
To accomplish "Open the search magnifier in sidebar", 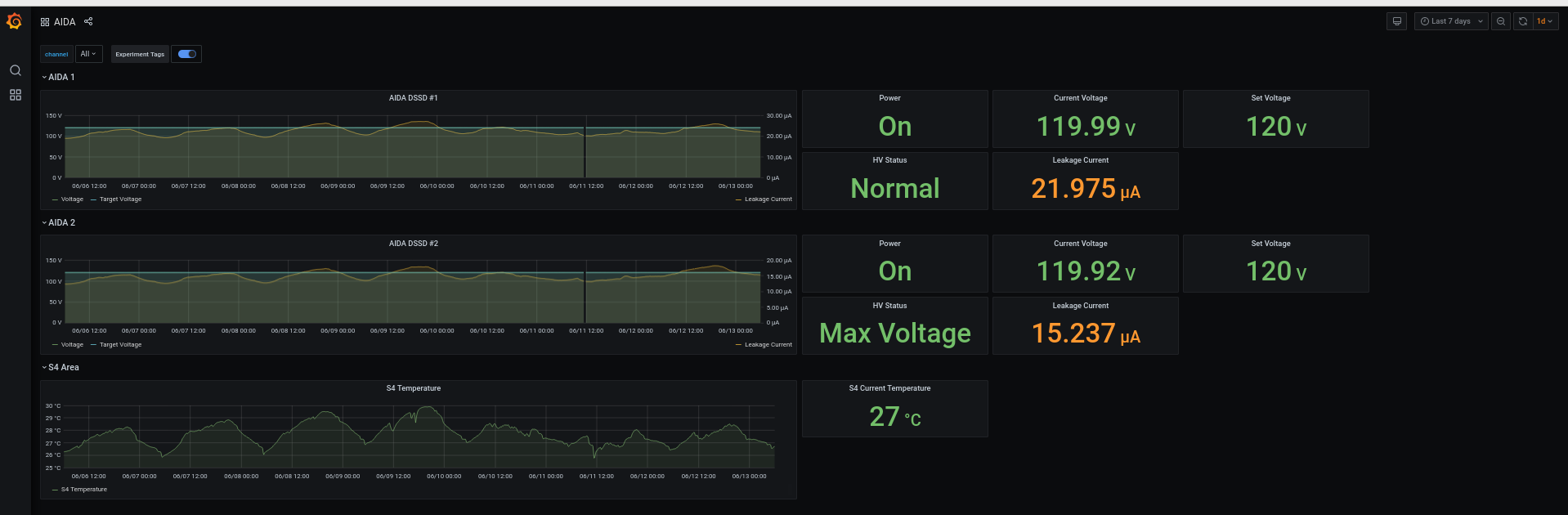I will pos(16,70).
